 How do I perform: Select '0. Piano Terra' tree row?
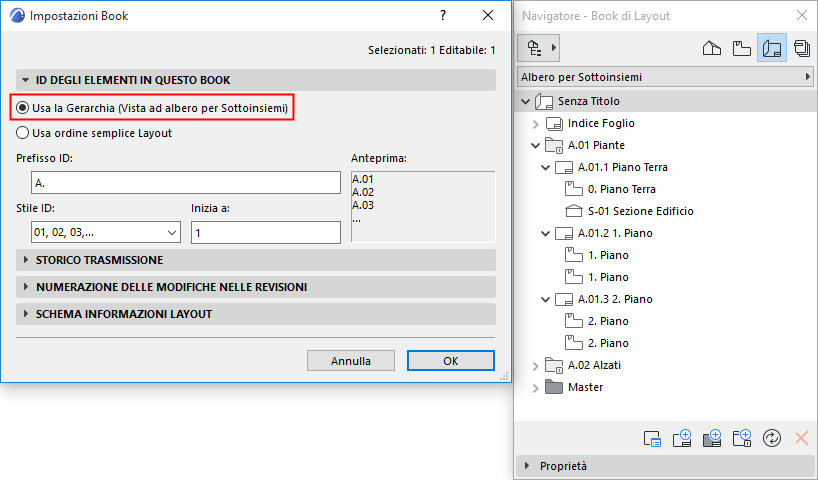point(622,189)
